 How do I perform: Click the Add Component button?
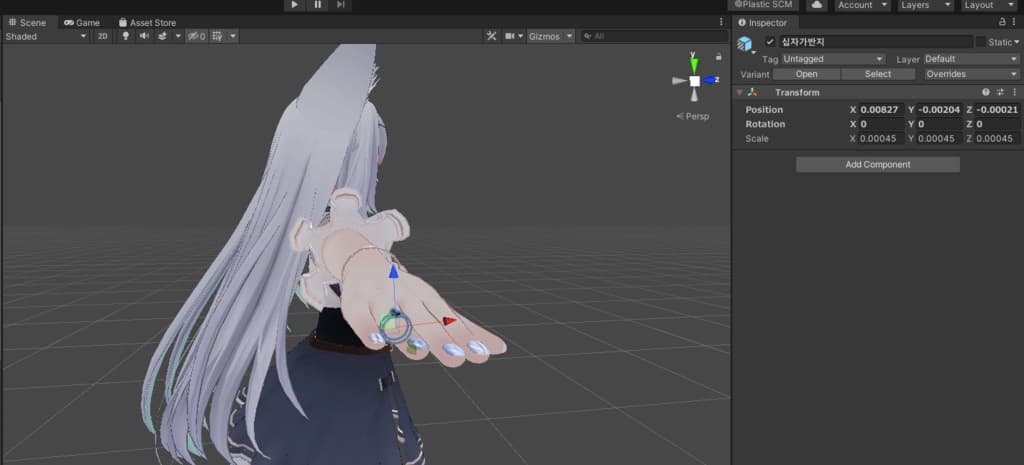click(x=877, y=164)
